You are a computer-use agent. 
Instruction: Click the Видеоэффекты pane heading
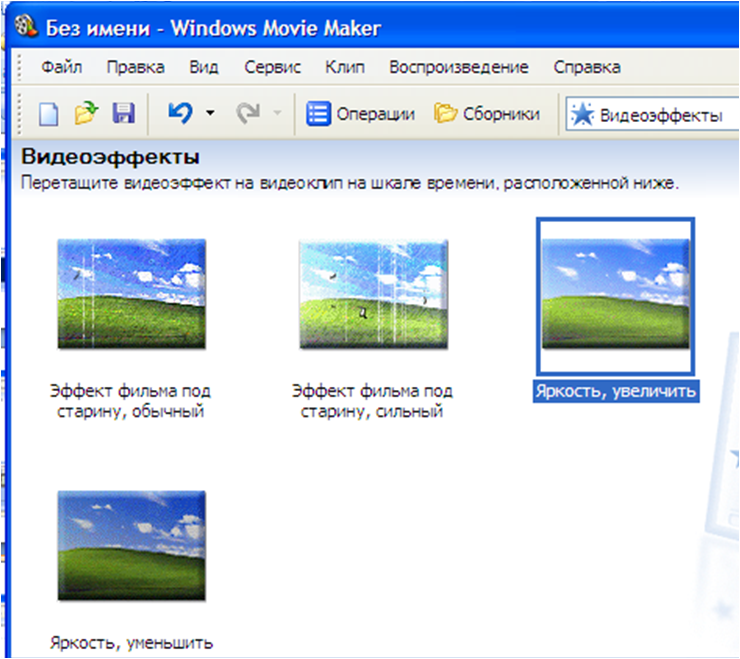pos(110,157)
